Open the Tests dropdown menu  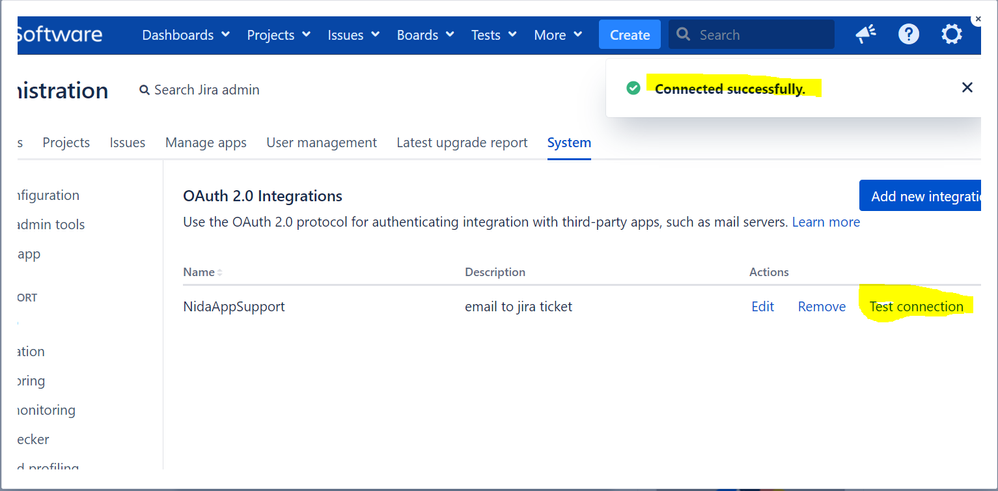[493, 34]
